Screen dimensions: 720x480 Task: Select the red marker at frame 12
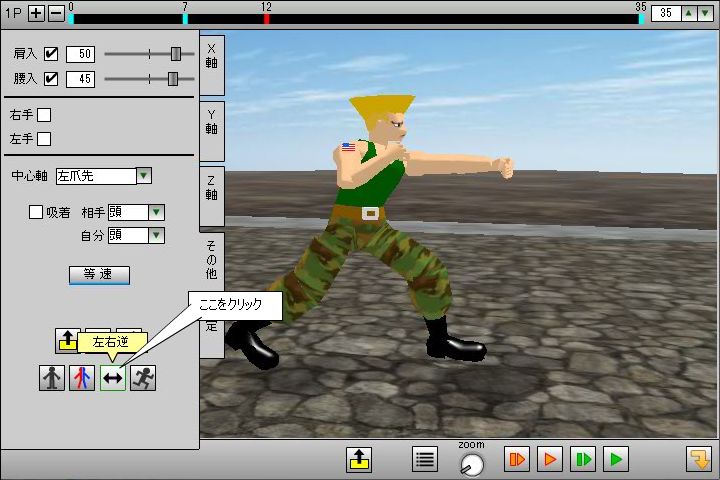[266, 18]
